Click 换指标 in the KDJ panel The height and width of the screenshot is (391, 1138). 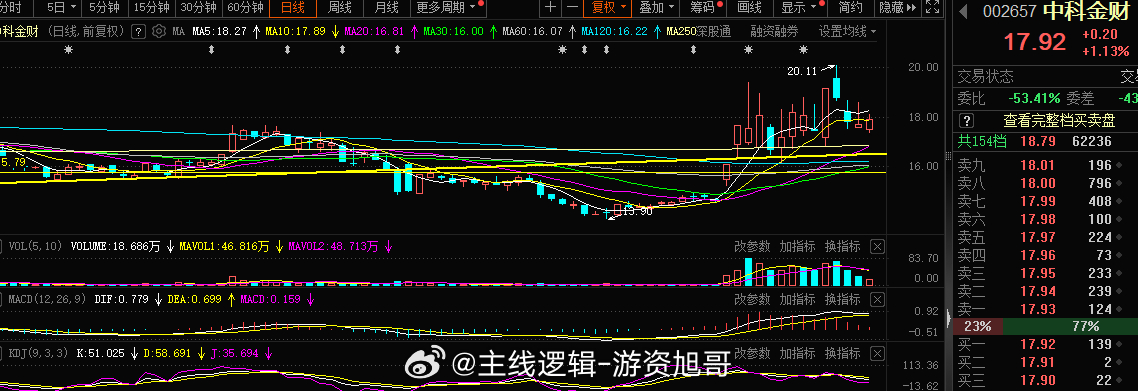[843, 354]
